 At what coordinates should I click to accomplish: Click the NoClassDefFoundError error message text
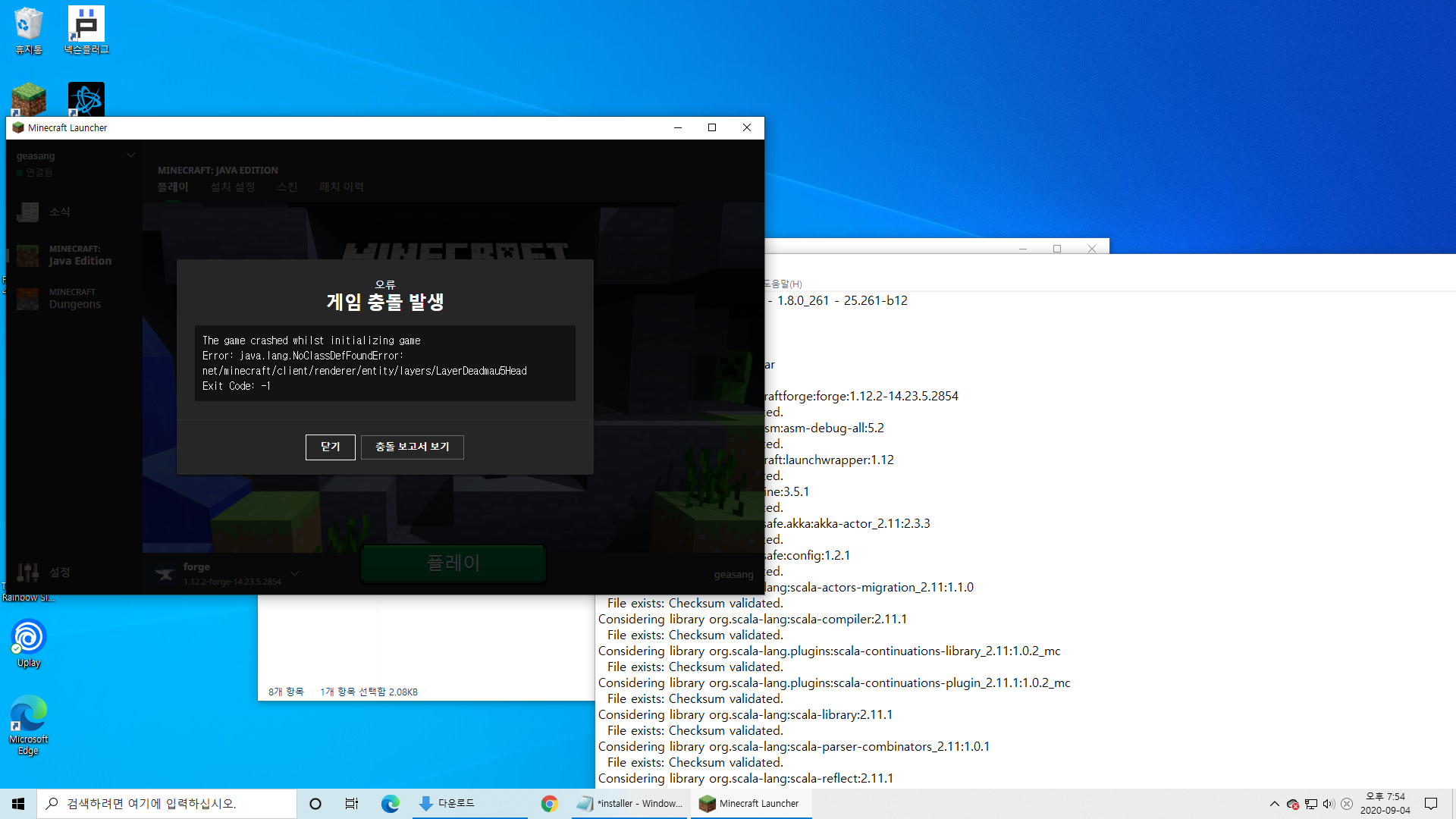point(365,363)
